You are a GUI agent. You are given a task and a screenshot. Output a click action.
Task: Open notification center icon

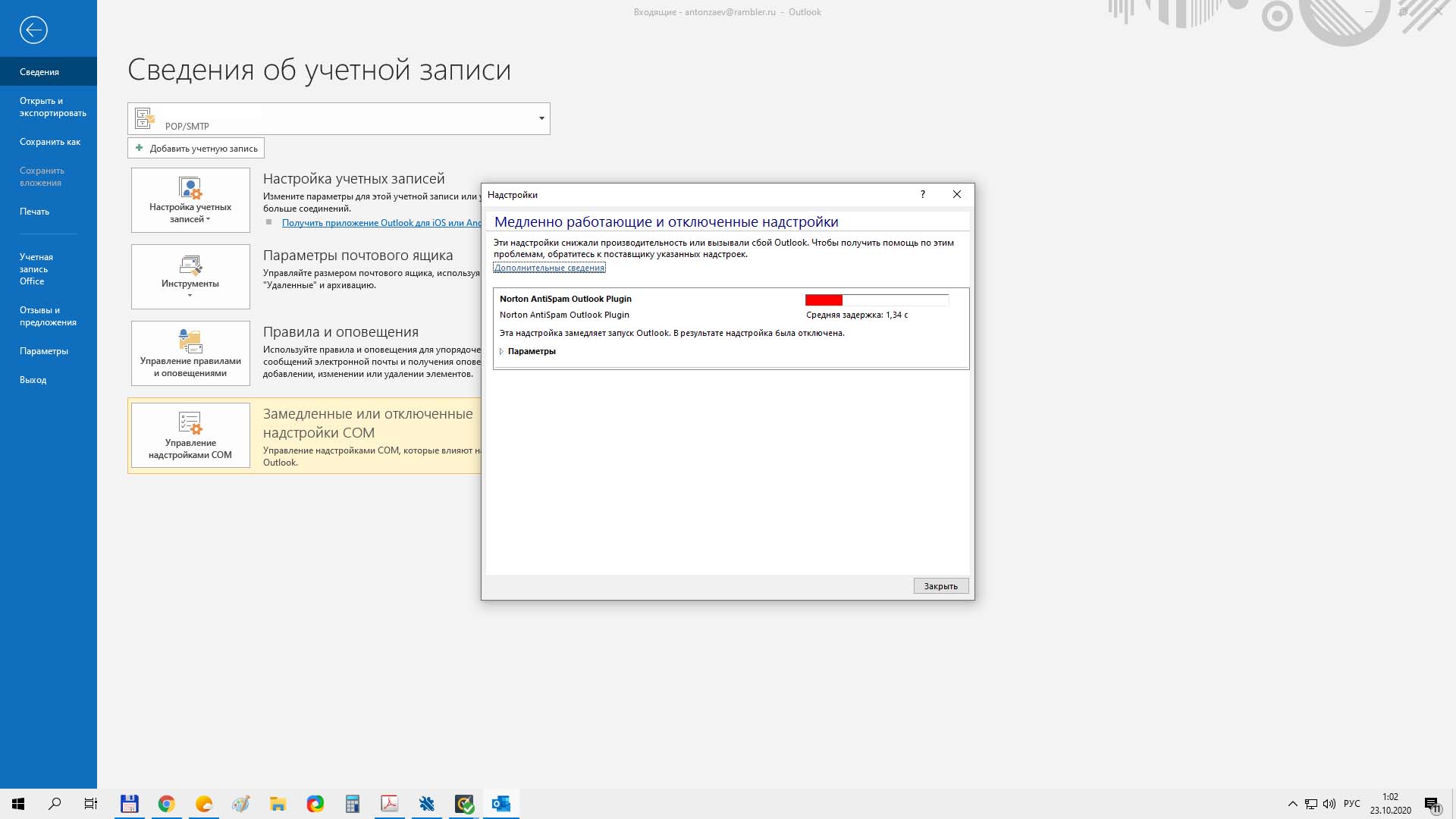coord(1432,805)
